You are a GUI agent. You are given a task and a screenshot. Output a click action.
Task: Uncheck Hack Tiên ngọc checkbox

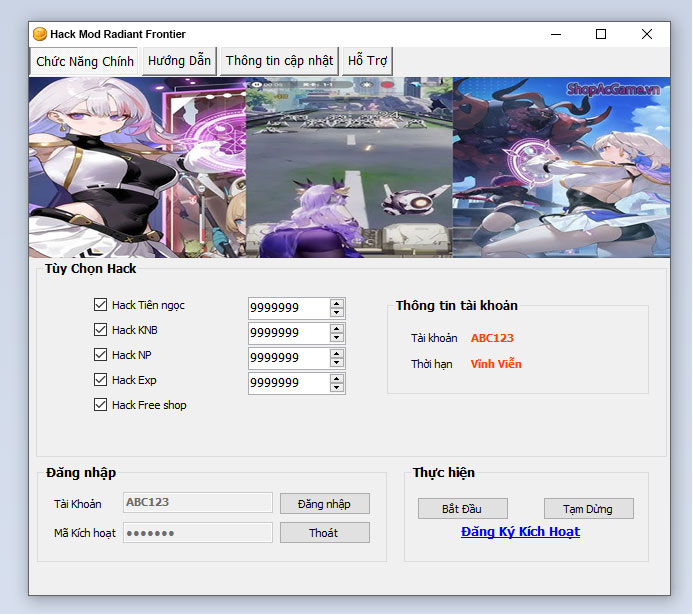click(100, 305)
